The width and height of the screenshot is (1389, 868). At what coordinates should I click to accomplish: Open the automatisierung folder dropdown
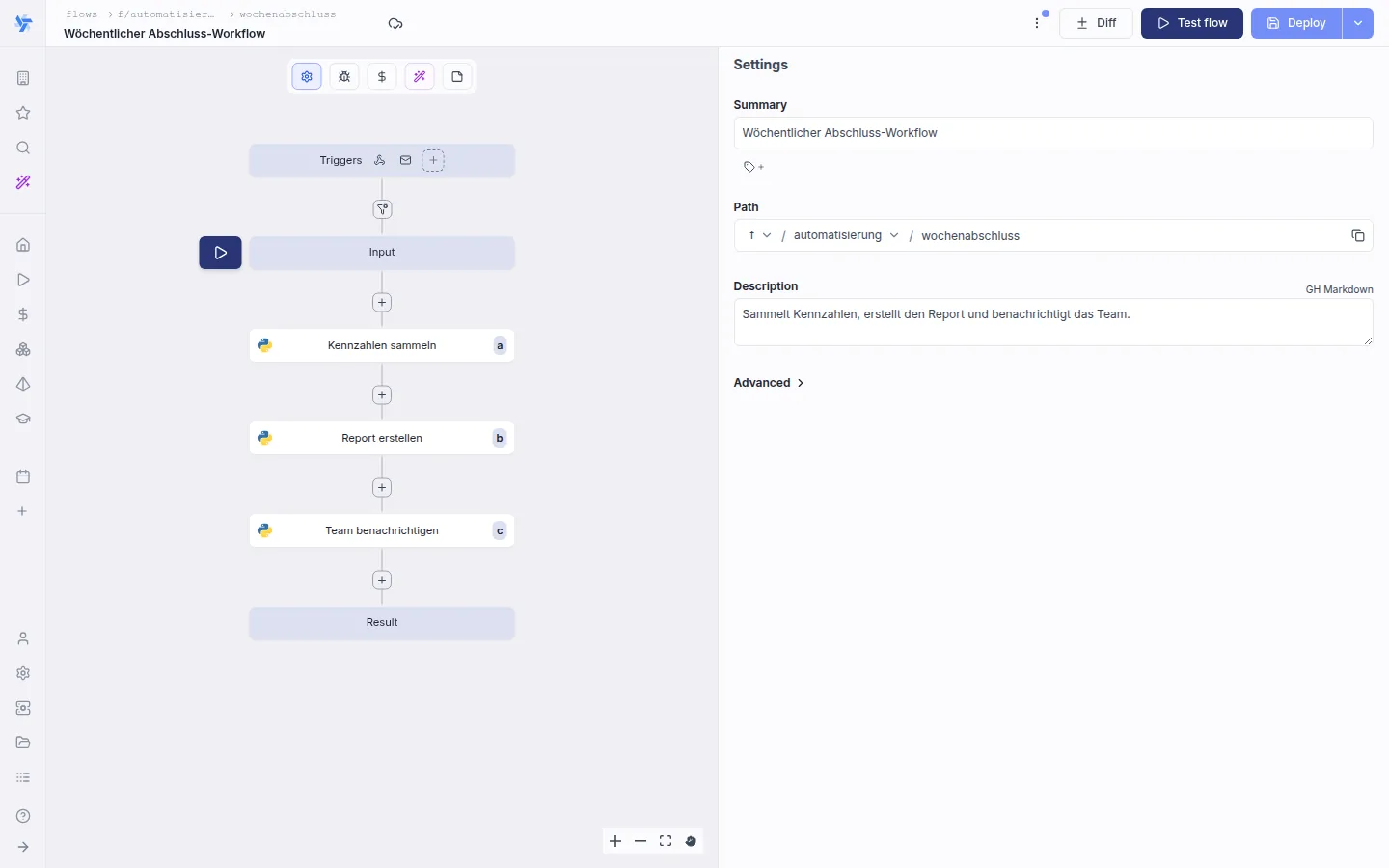tap(846, 235)
